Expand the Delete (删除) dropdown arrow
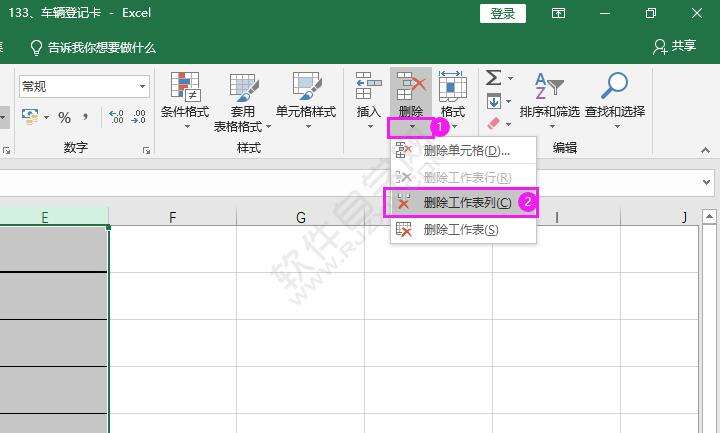720x433 pixels. (411, 127)
